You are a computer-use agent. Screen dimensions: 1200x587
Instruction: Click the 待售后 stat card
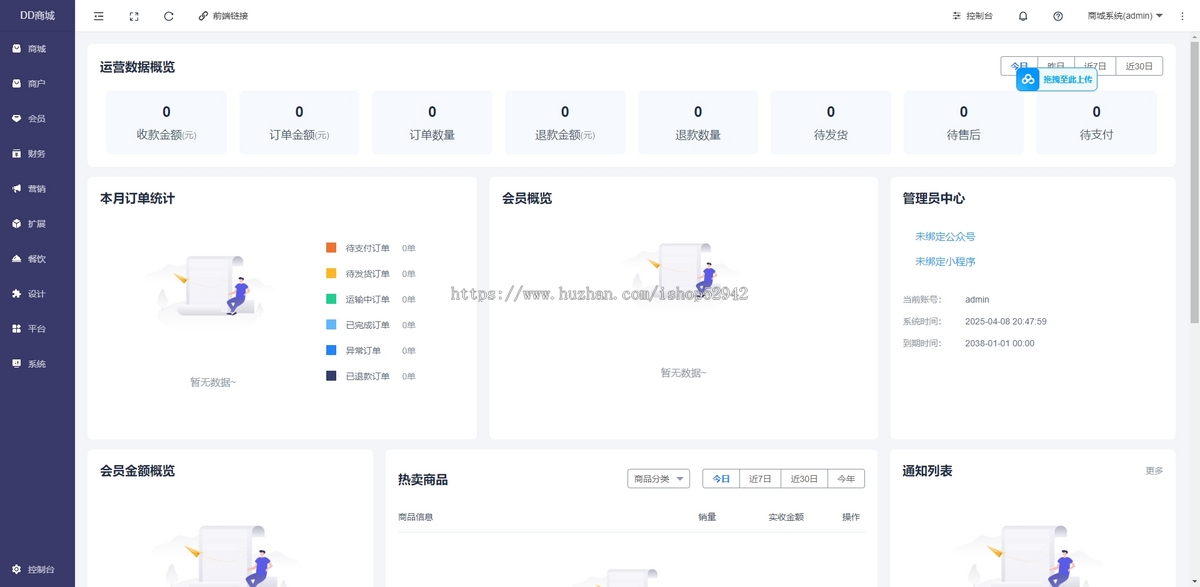click(964, 123)
